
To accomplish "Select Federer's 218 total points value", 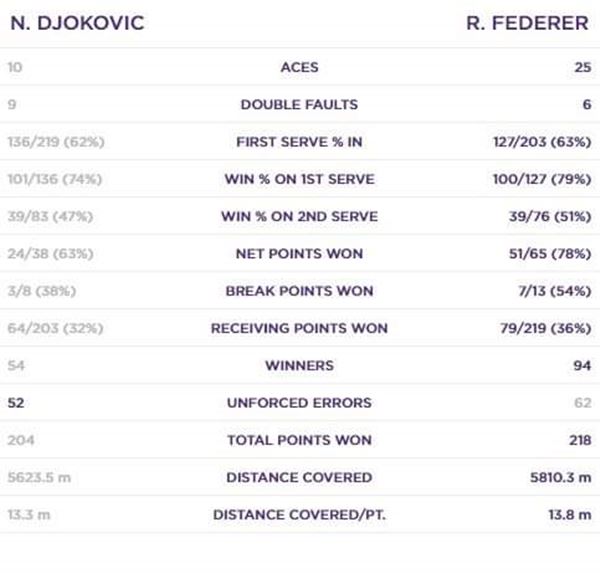I will 579,440.
